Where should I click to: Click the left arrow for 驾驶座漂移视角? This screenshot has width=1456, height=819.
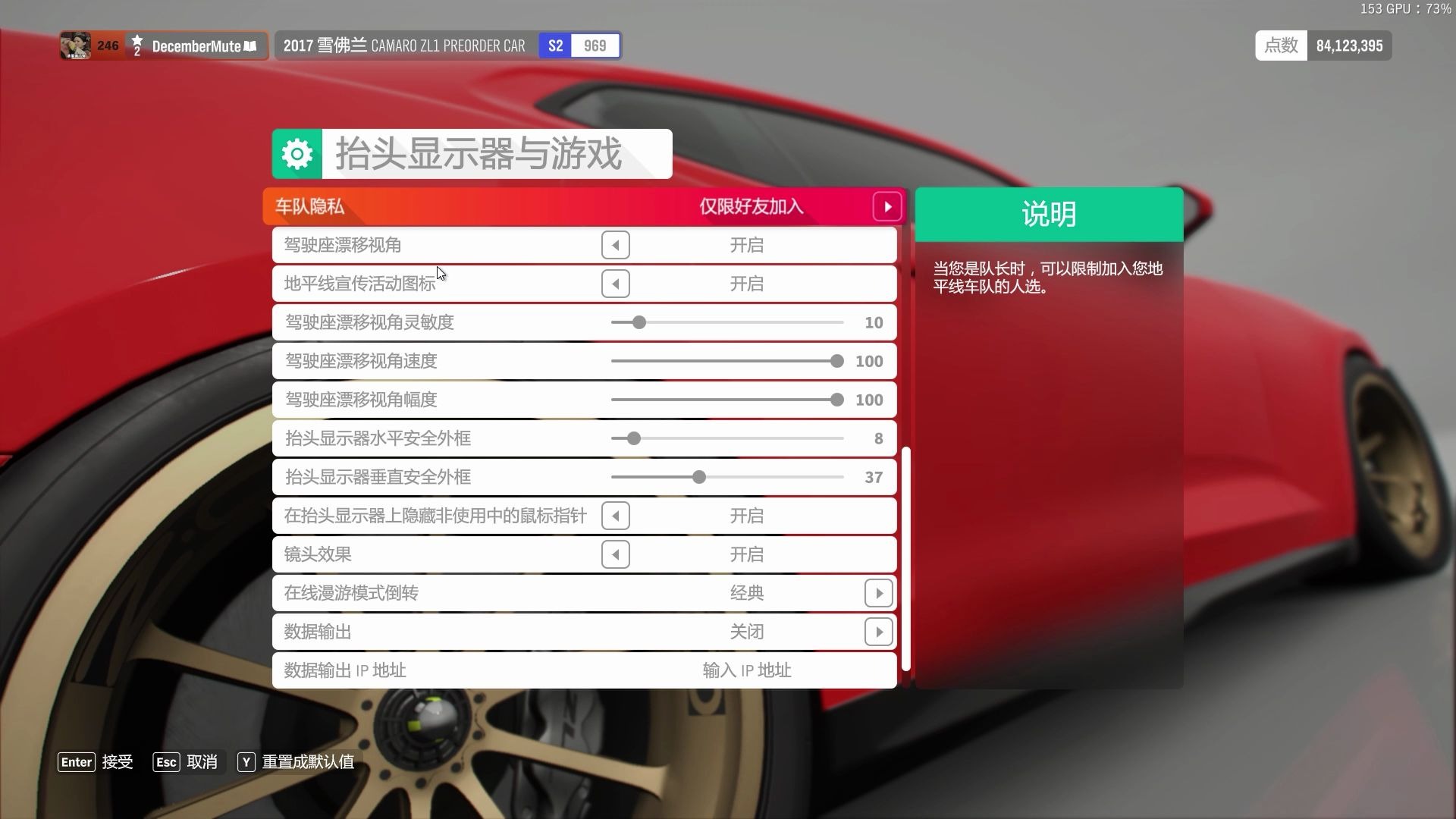615,245
